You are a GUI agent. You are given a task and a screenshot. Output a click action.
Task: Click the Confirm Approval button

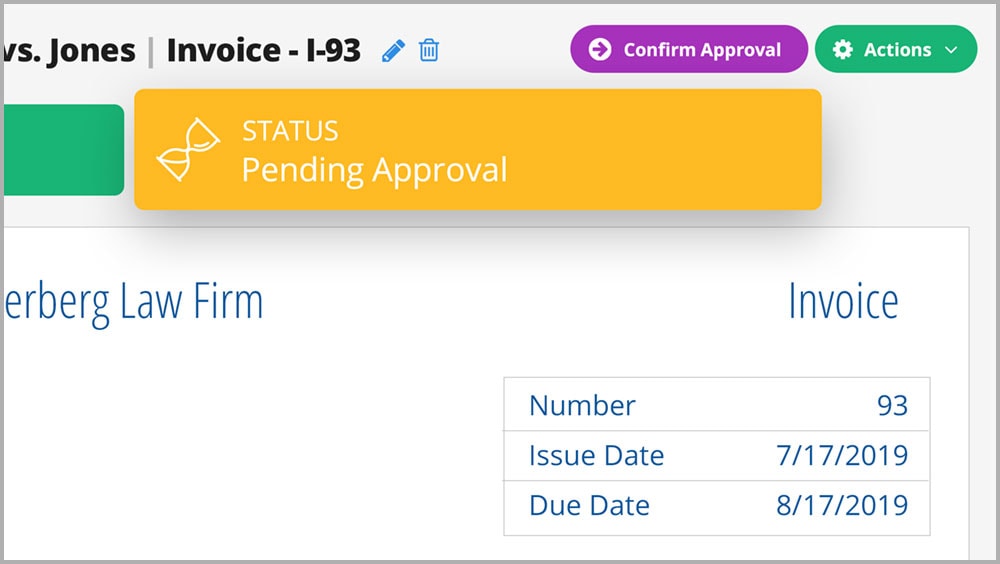(x=689, y=49)
